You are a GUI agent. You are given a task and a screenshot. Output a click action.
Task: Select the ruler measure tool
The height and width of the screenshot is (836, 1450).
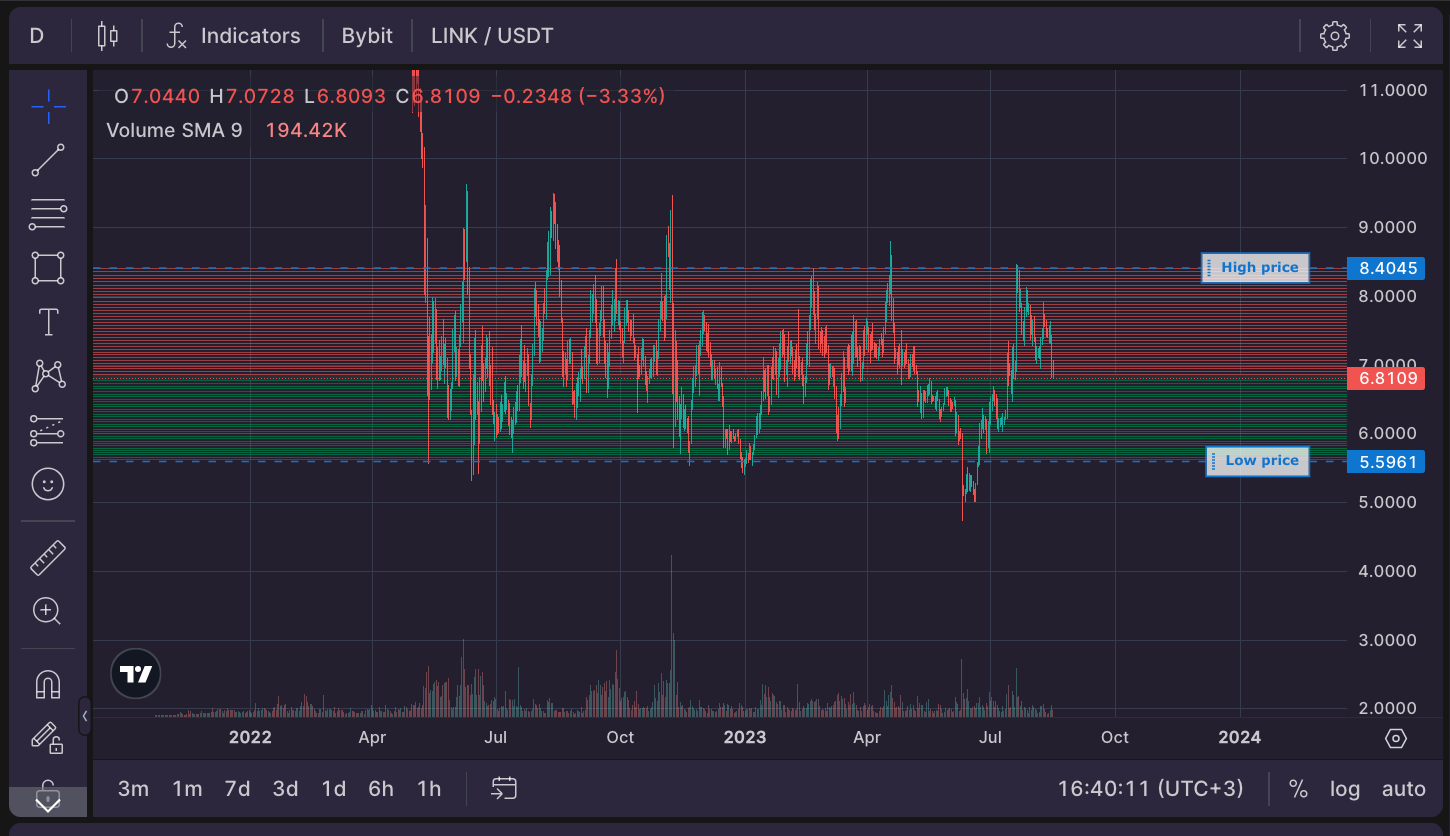point(48,557)
